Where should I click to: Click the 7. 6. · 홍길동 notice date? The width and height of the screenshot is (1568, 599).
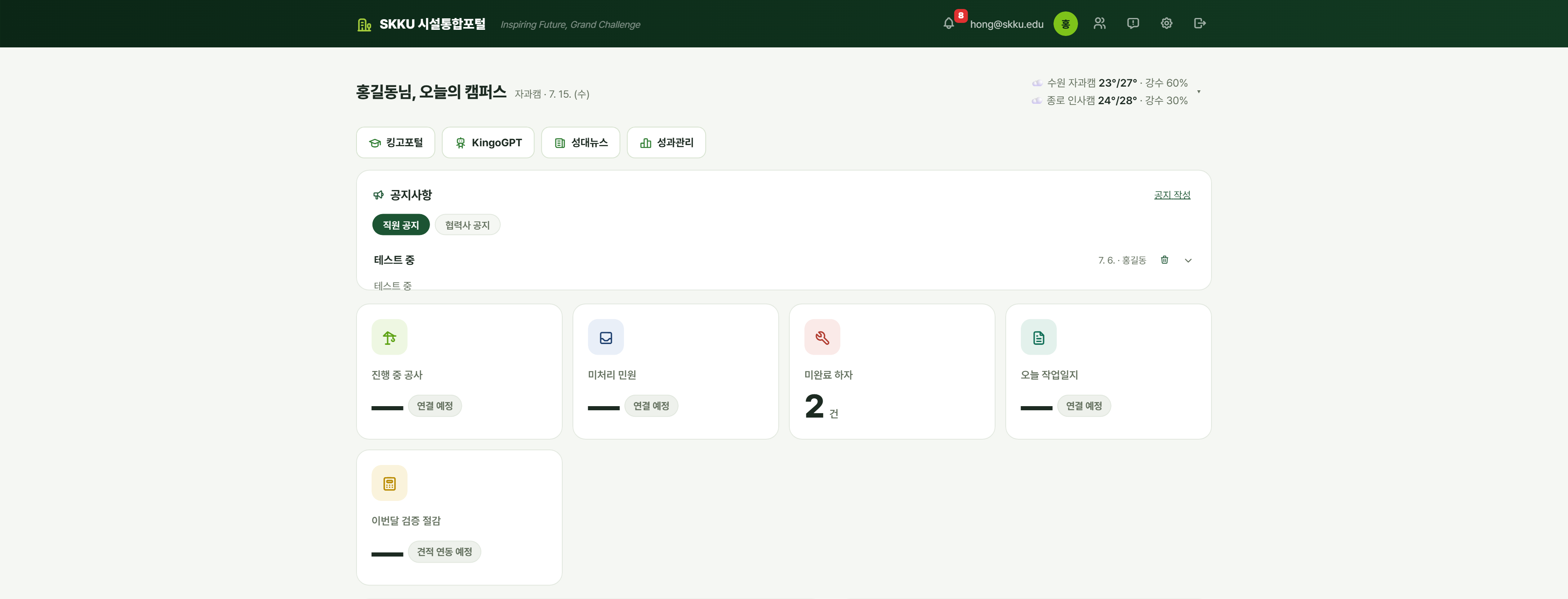1122,260
